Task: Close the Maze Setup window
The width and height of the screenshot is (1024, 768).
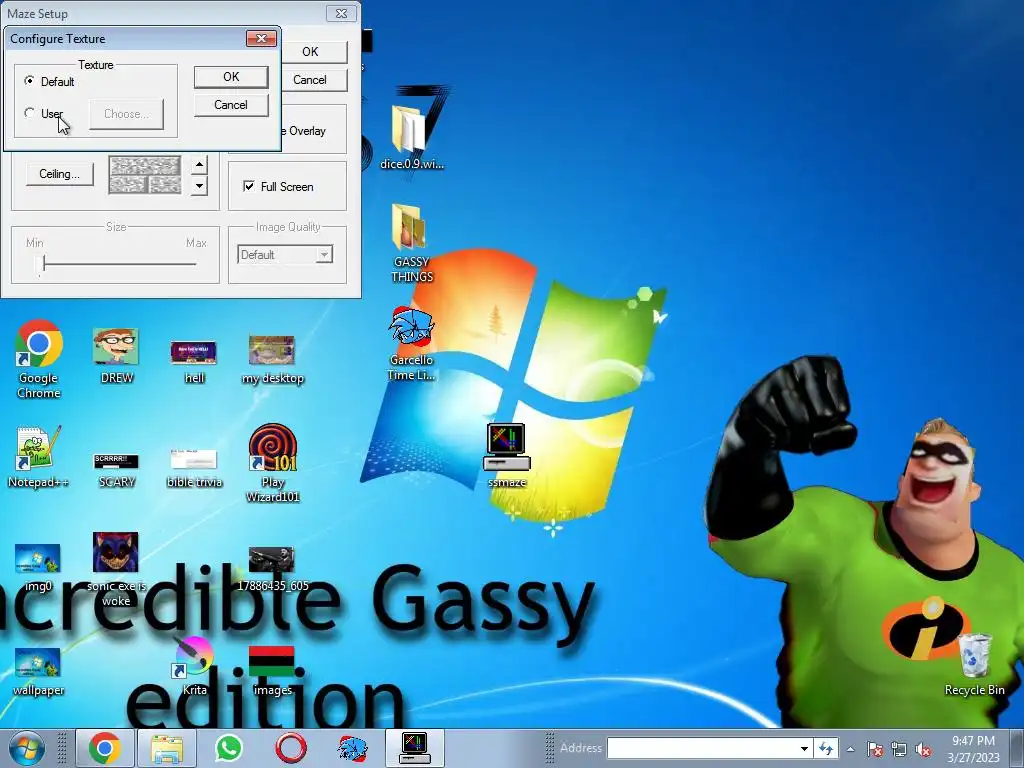Action: pyautogui.click(x=341, y=13)
